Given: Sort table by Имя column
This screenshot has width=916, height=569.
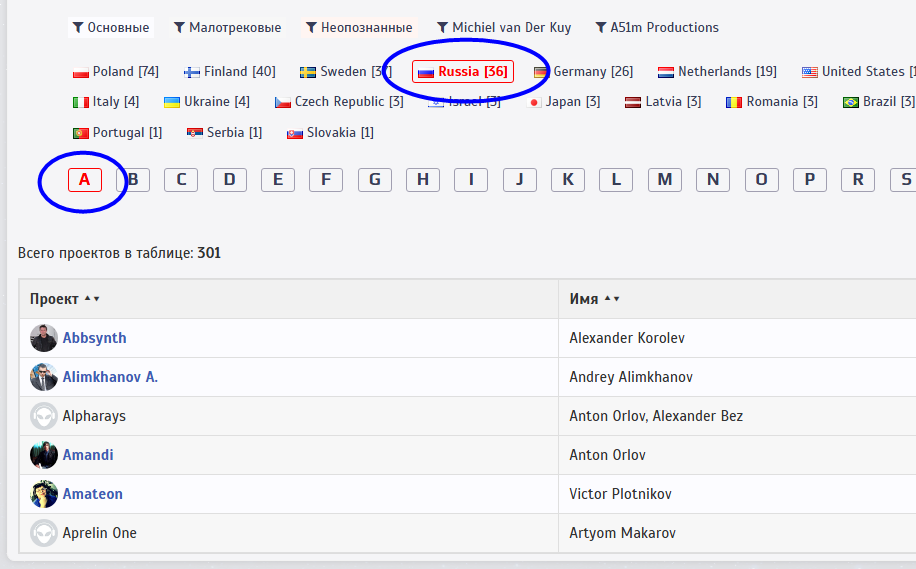Looking at the screenshot, I should tap(594, 299).
